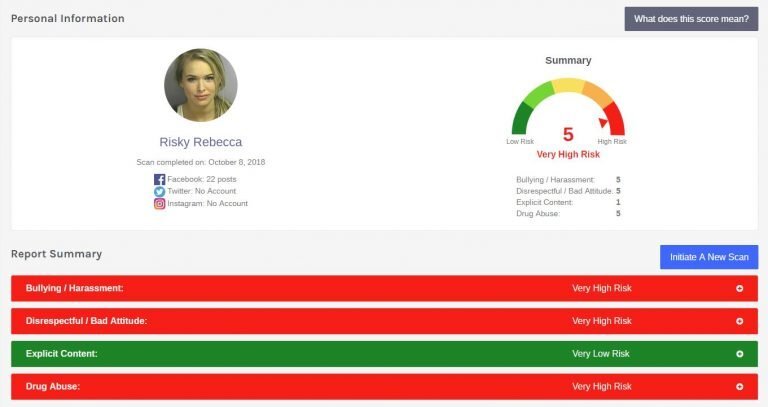Click the Instagram icon
This screenshot has height=407, width=768.
coord(159,204)
